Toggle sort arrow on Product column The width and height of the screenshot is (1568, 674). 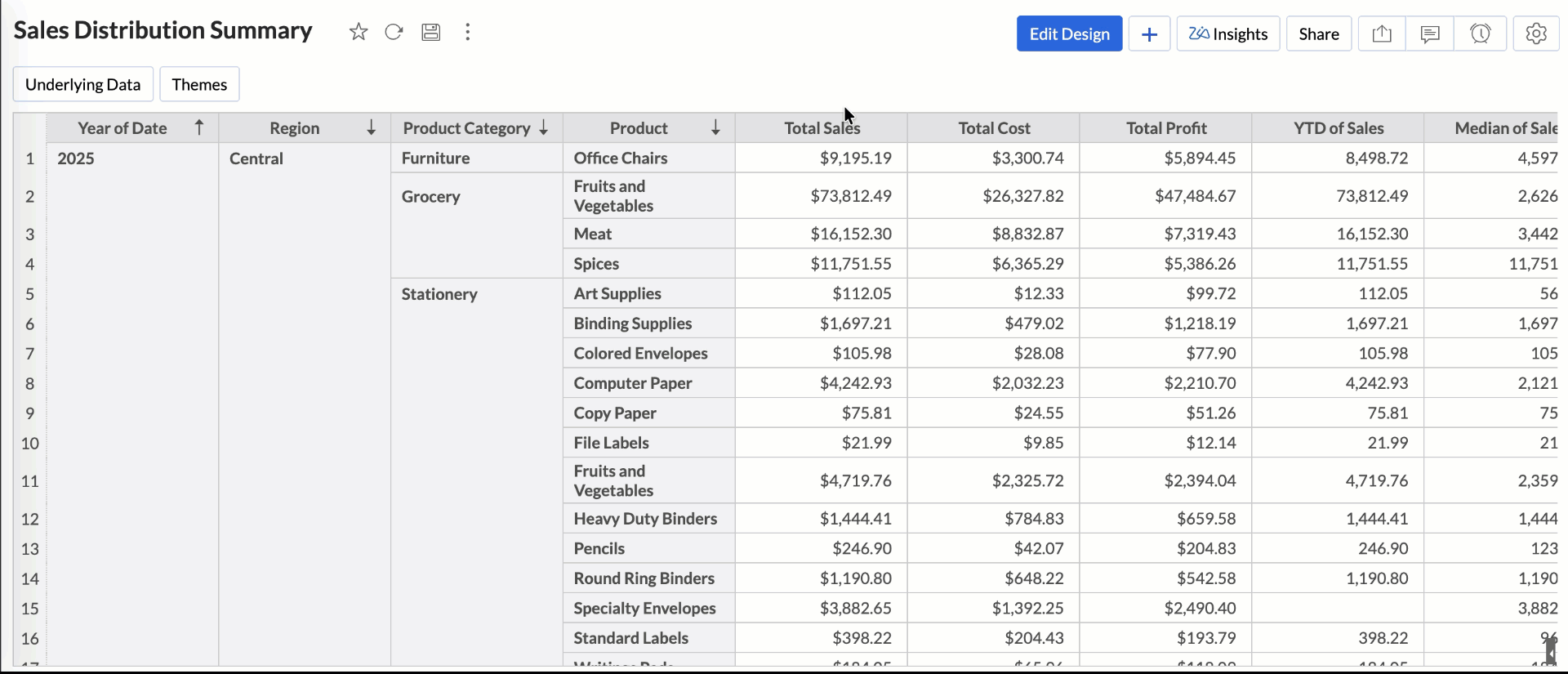(x=715, y=127)
